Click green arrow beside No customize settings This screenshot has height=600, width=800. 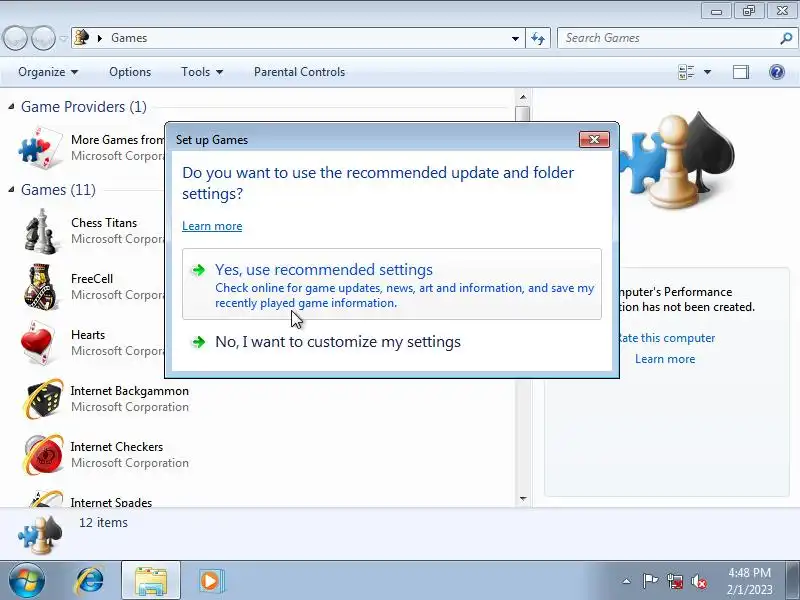(x=198, y=341)
